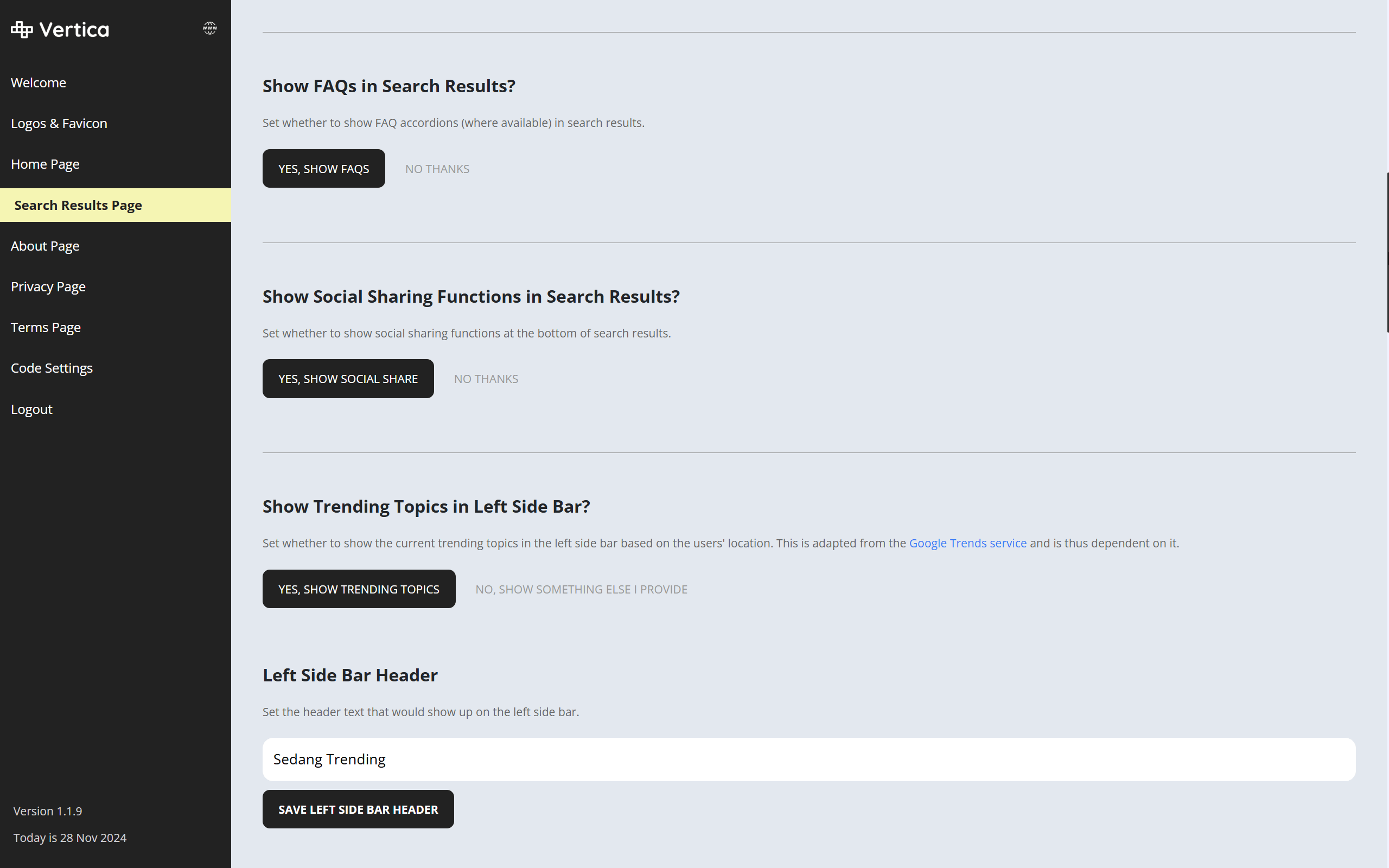Navigate to About Page settings

[x=46, y=246]
